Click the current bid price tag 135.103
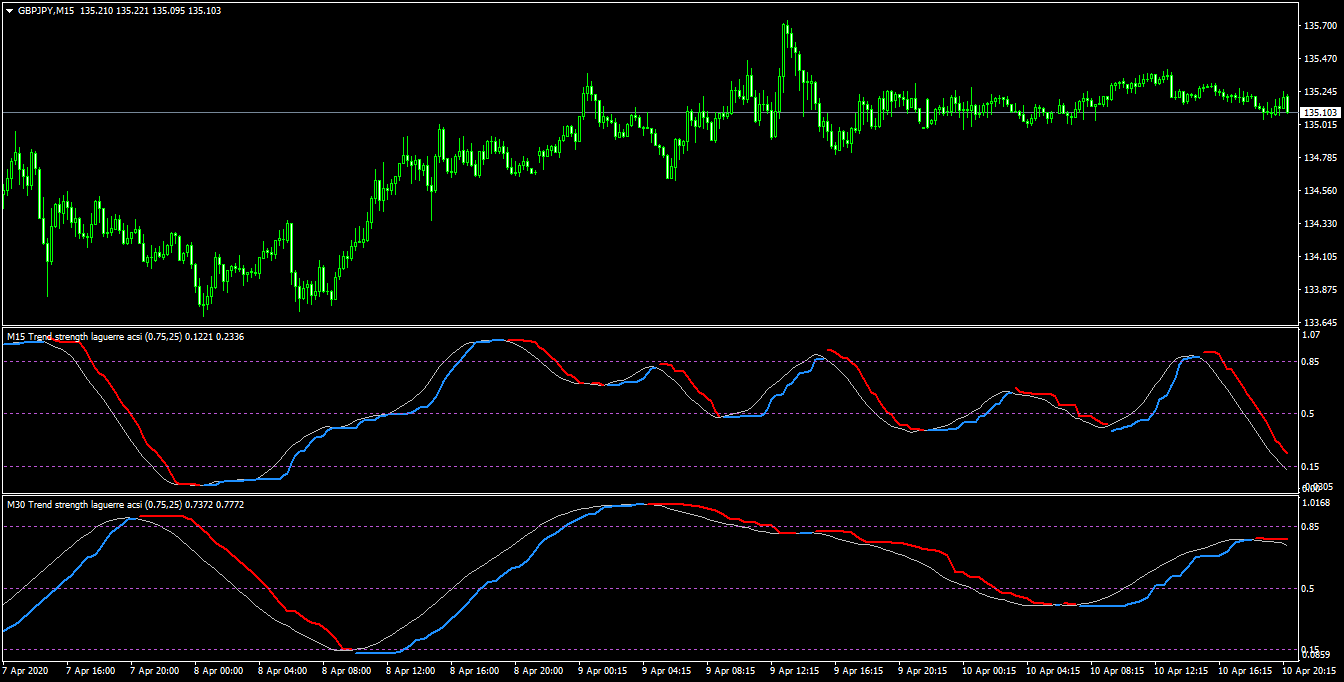 tap(1320, 113)
